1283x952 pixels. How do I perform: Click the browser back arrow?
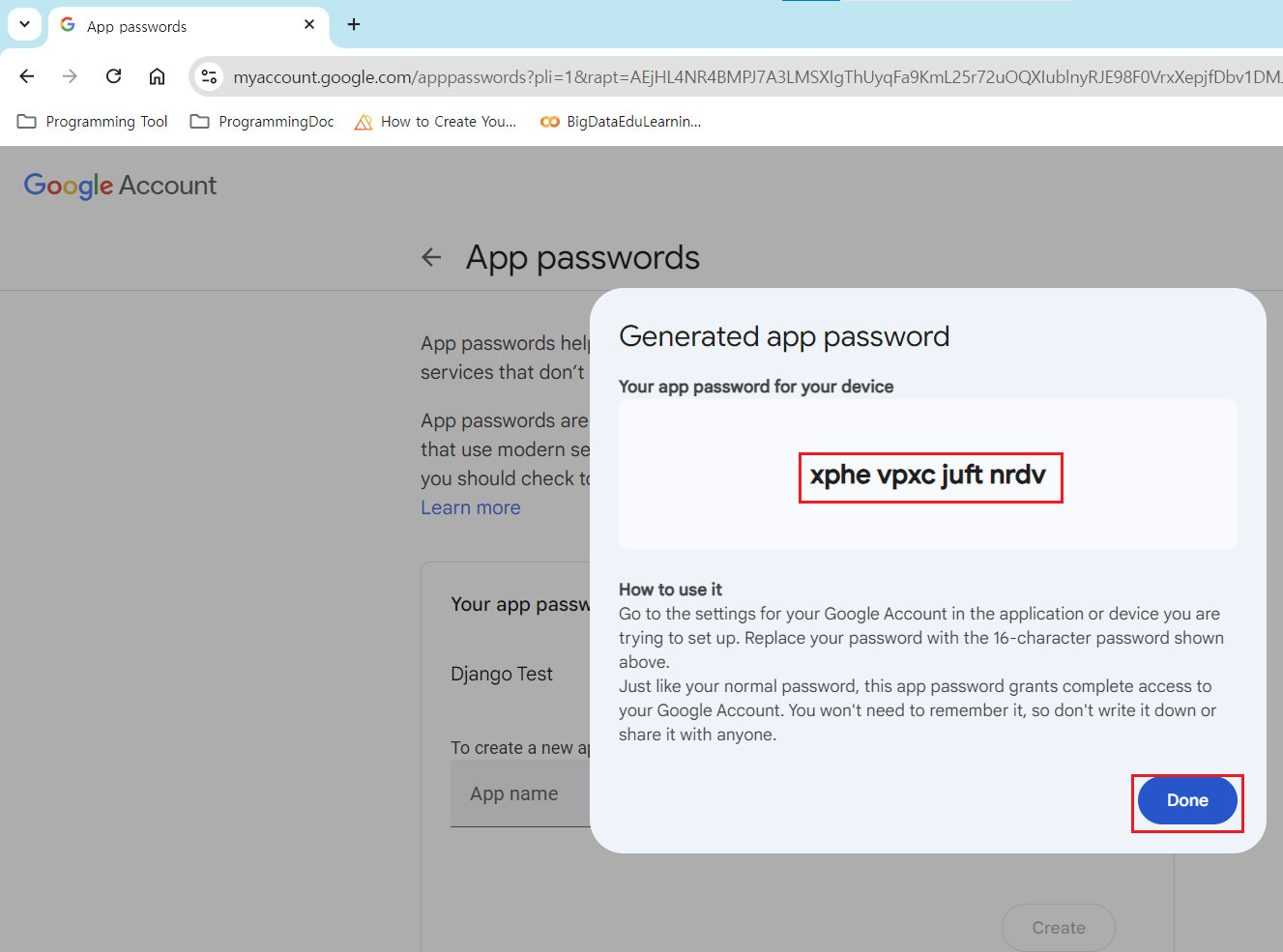[x=27, y=76]
